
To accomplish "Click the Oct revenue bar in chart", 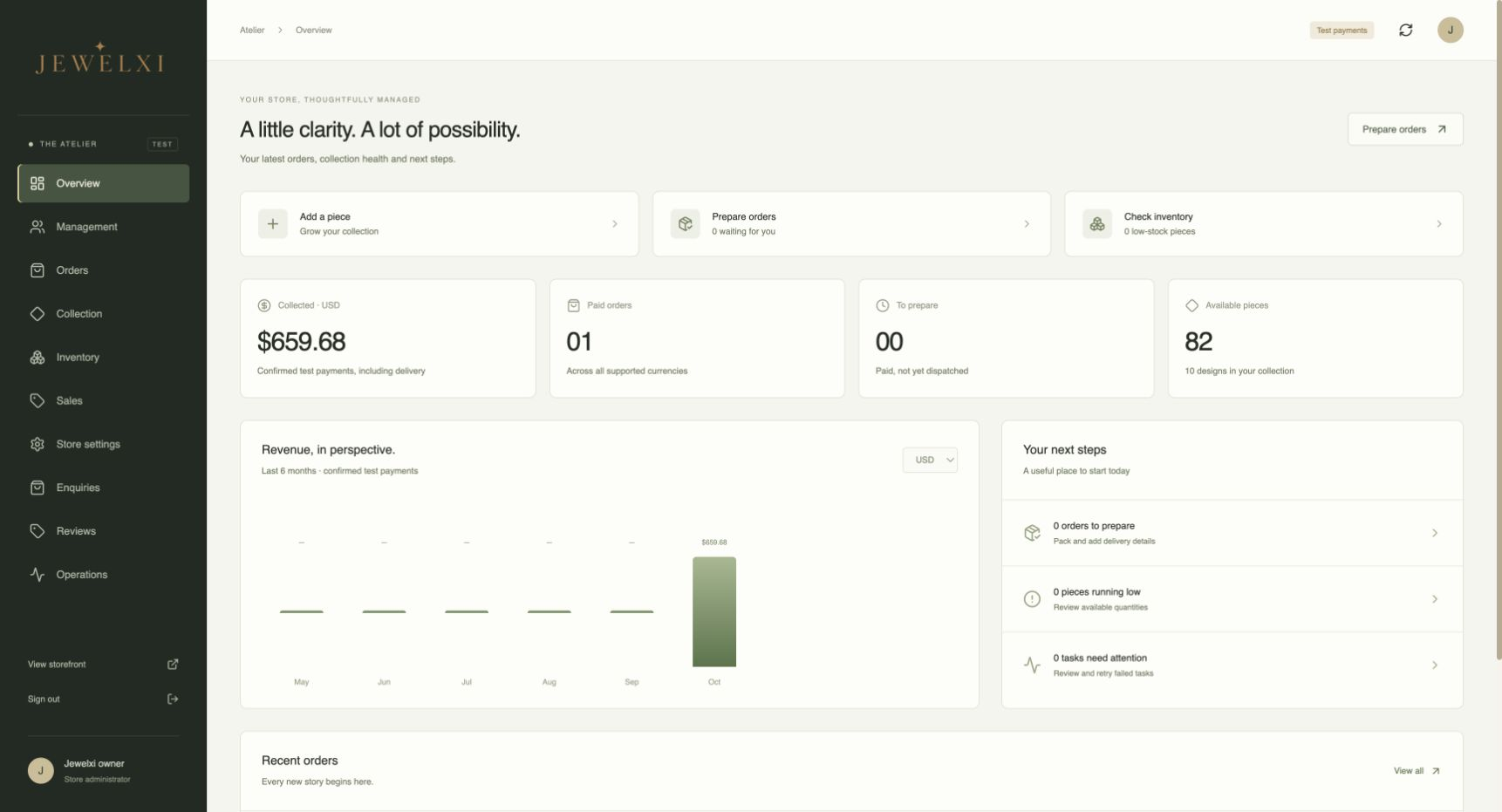I will click(714, 612).
